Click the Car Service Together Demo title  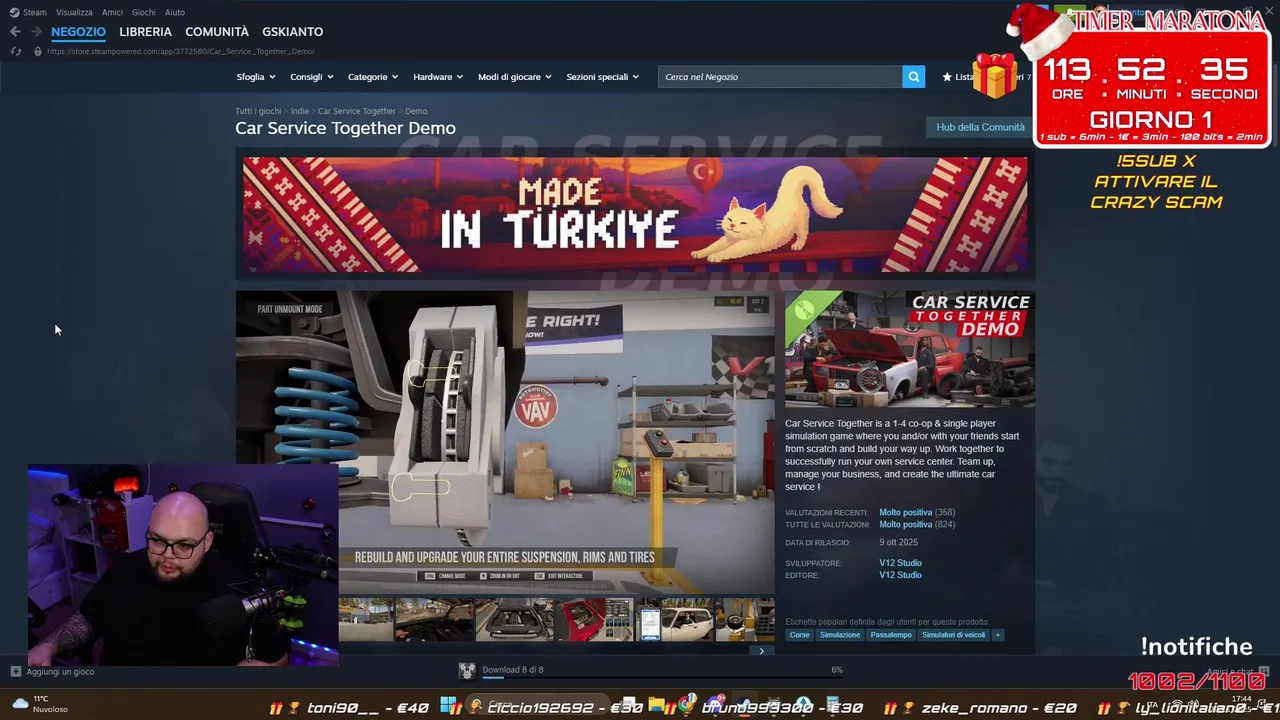pos(345,128)
